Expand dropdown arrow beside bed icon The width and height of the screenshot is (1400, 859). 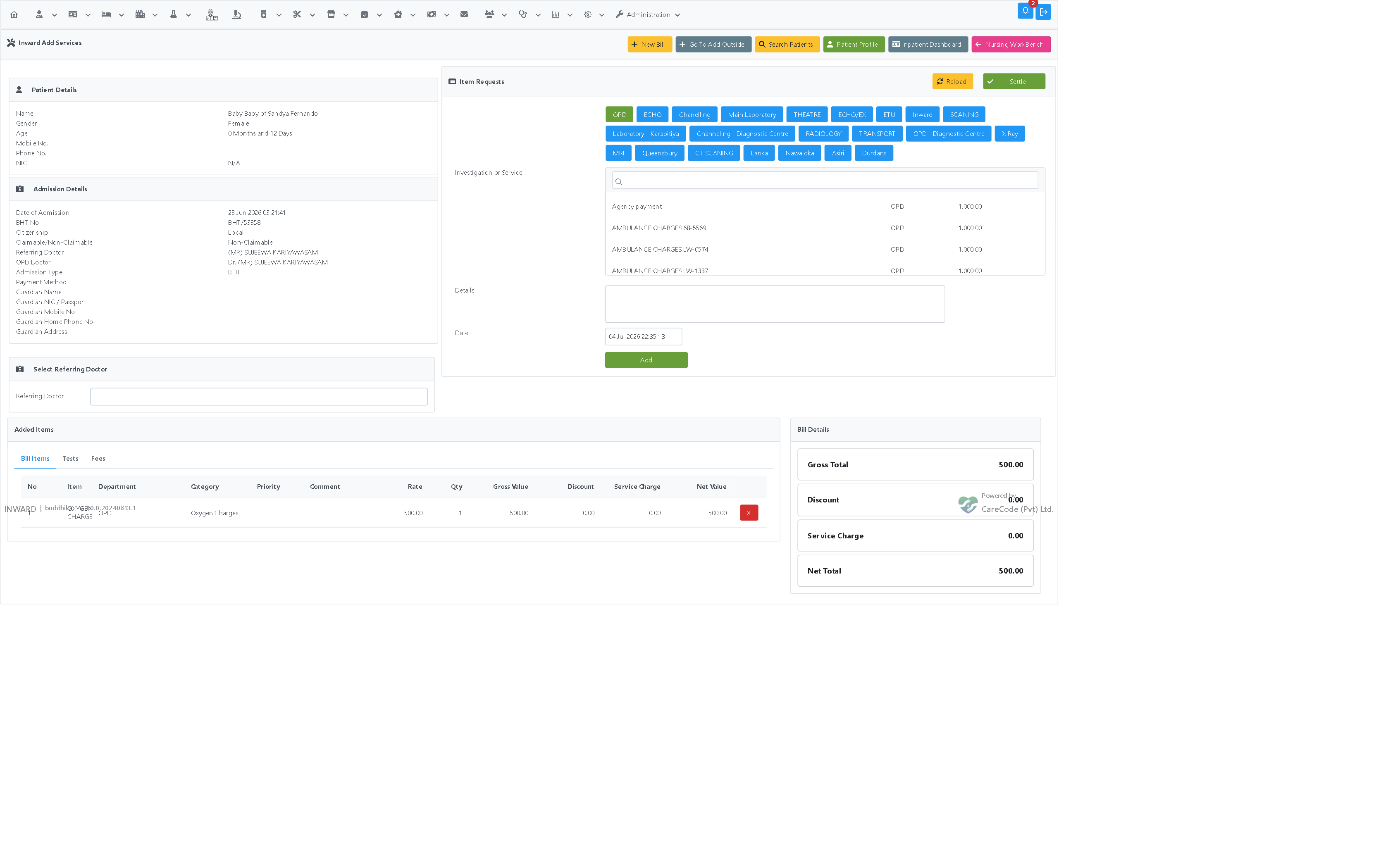122,15
